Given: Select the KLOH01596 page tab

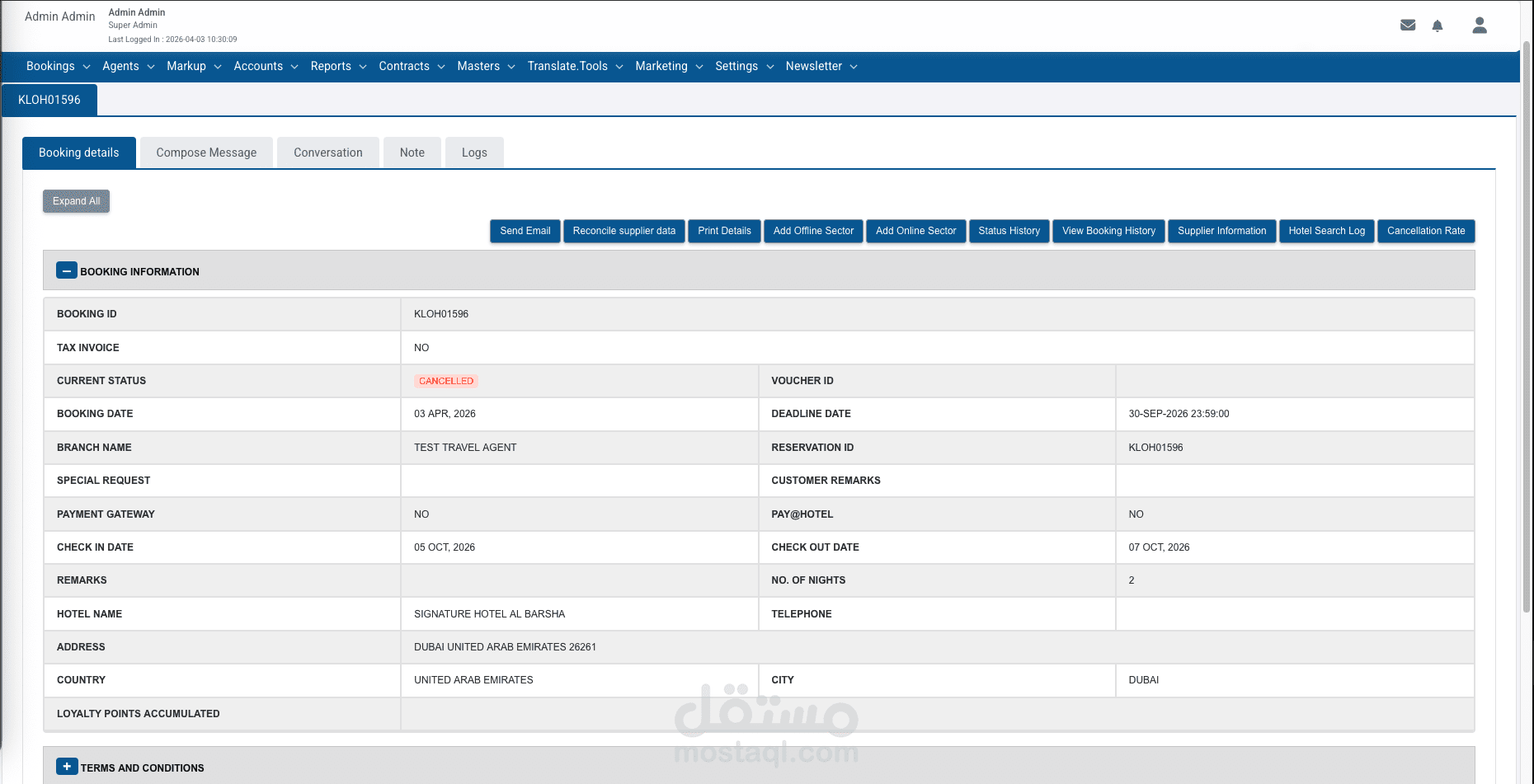Looking at the screenshot, I should point(49,100).
